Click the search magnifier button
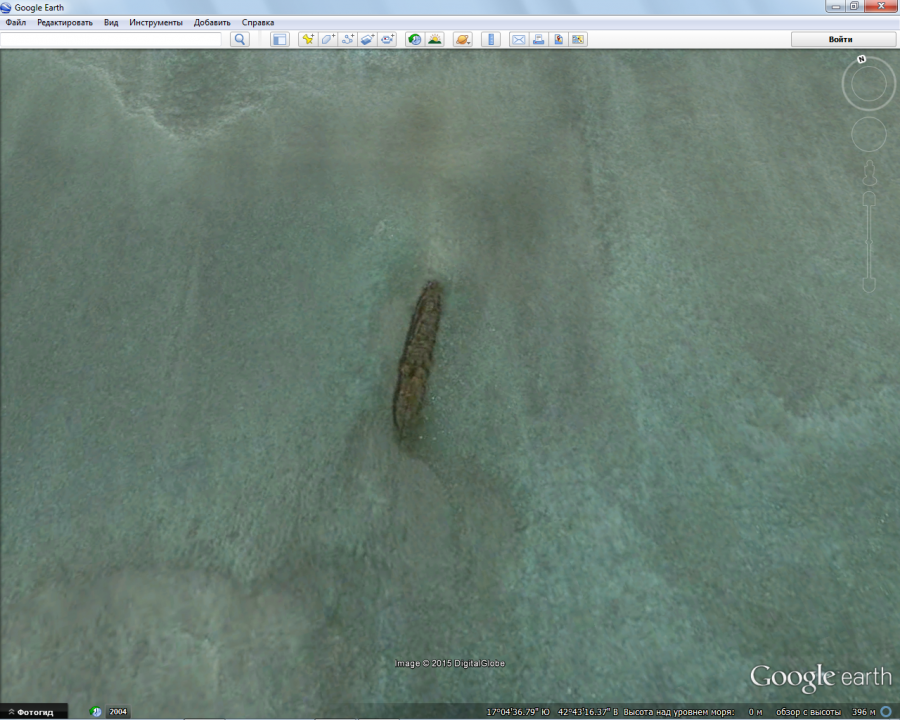 click(x=240, y=39)
